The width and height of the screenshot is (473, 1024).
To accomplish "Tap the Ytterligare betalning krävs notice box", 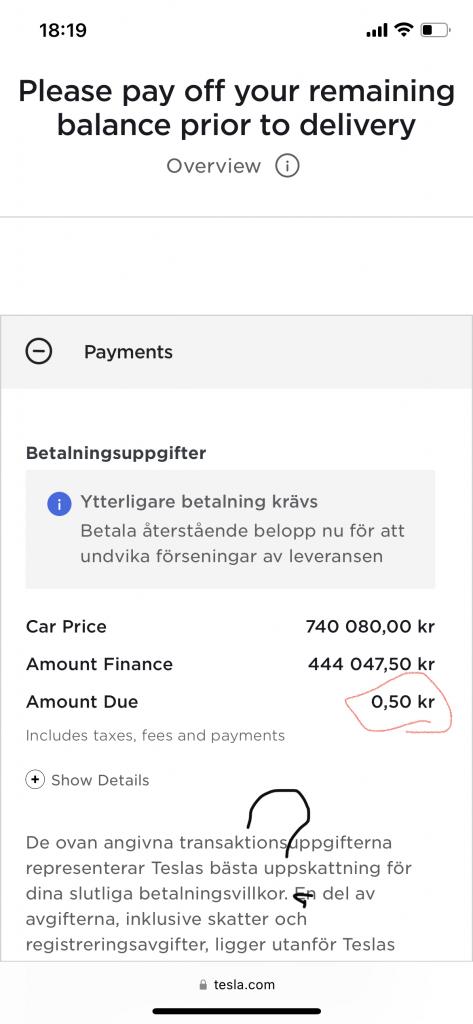I will click(x=230, y=529).
